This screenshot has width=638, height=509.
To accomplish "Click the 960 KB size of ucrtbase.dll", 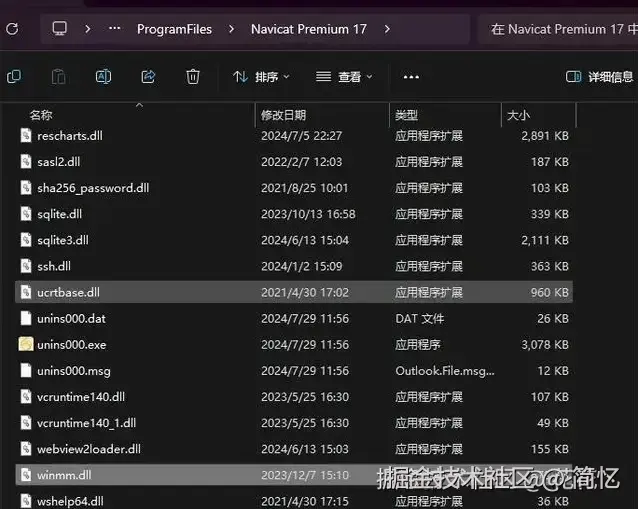I will click(x=549, y=292).
